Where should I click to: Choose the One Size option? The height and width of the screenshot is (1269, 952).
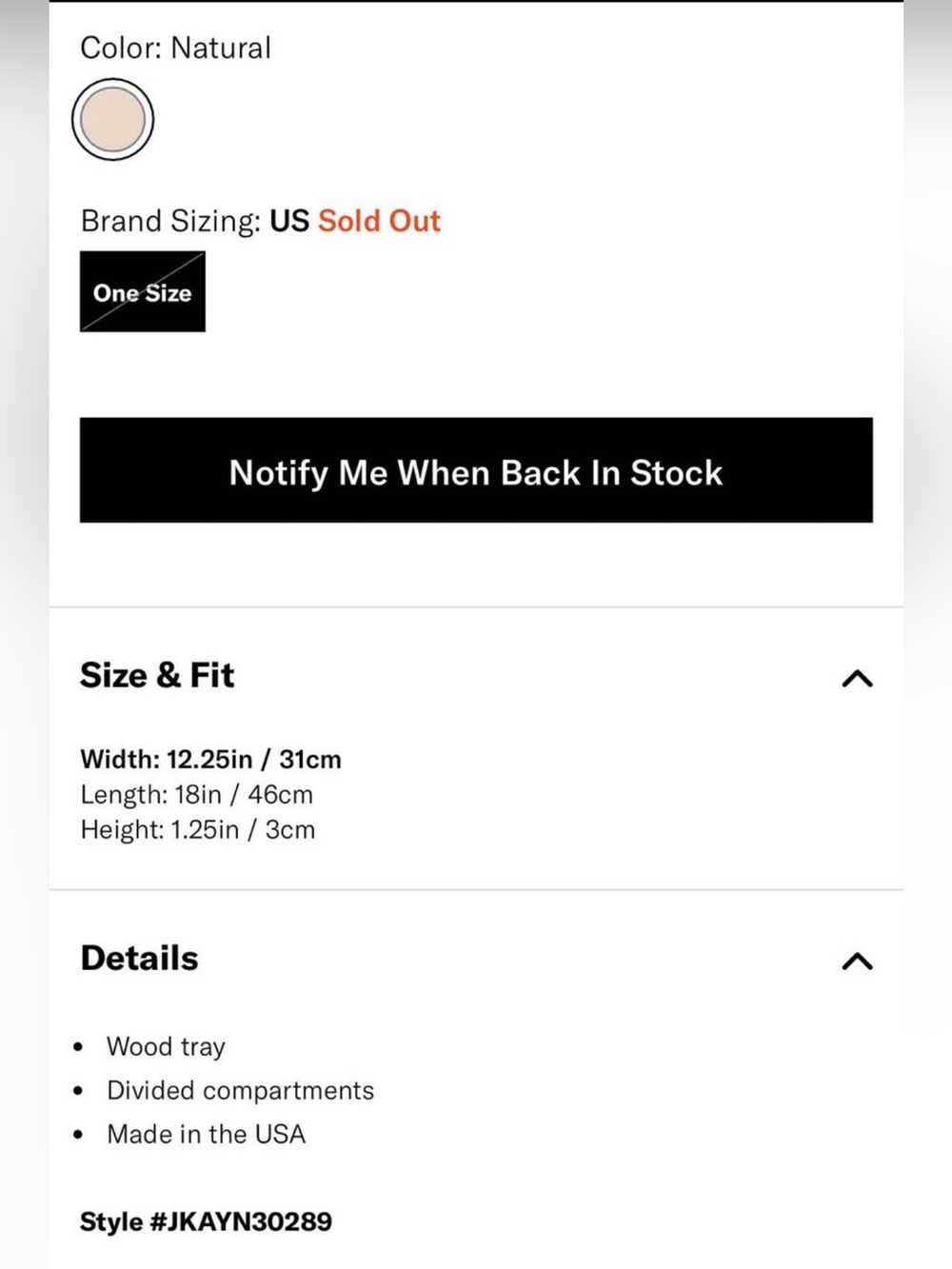(143, 291)
